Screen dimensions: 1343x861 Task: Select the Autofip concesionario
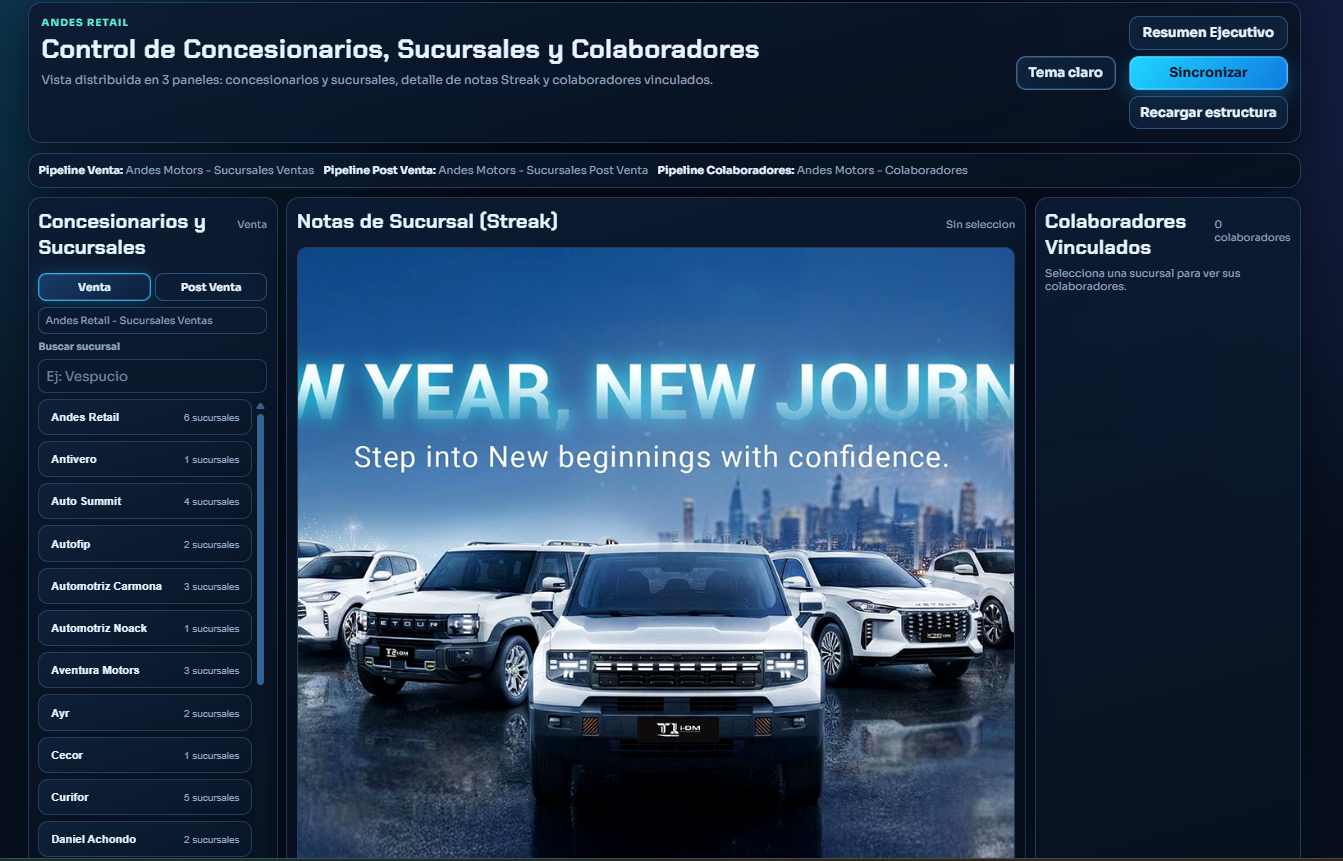[x=144, y=543]
